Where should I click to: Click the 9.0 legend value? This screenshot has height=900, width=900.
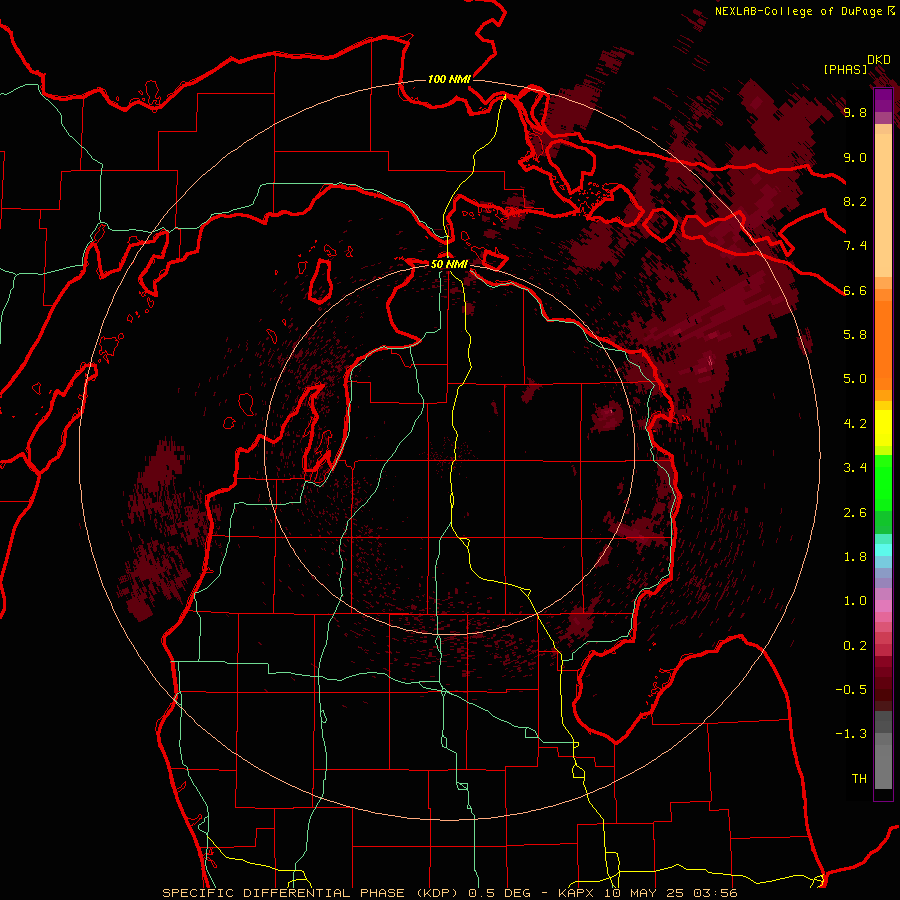tap(855, 157)
